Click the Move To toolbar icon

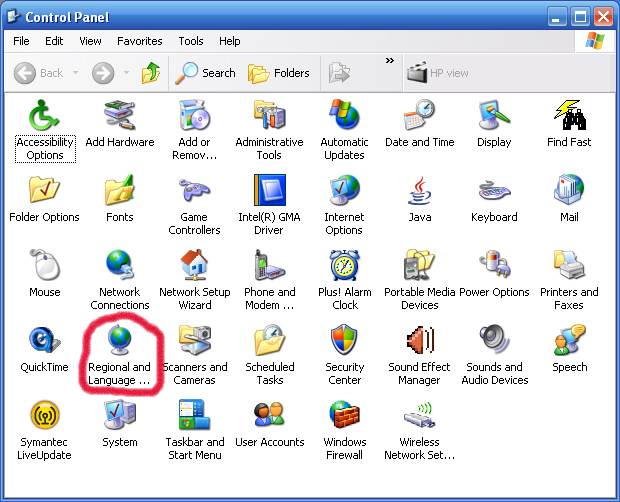(339, 73)
